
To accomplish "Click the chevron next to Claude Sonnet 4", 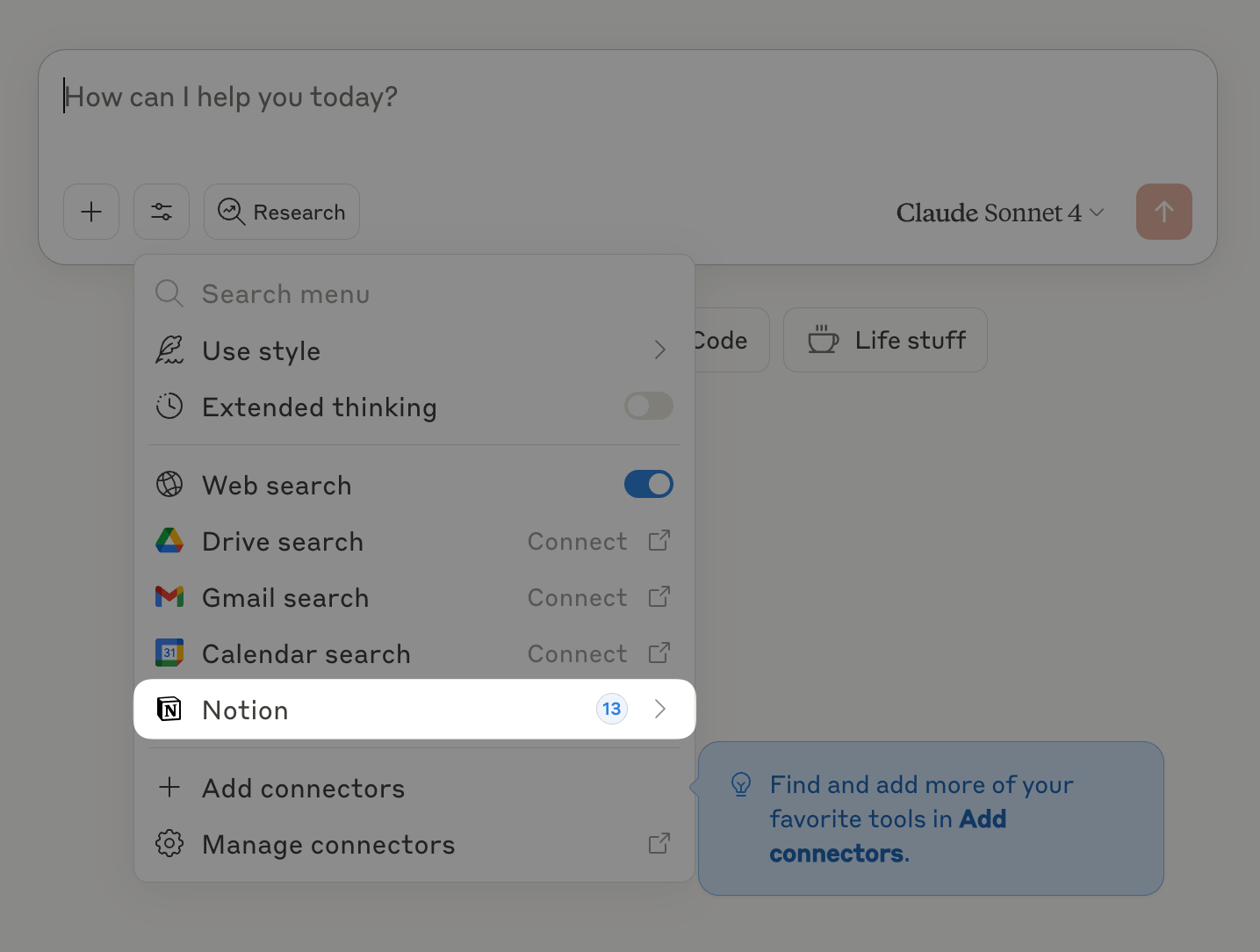I will tap(1097, 213).
